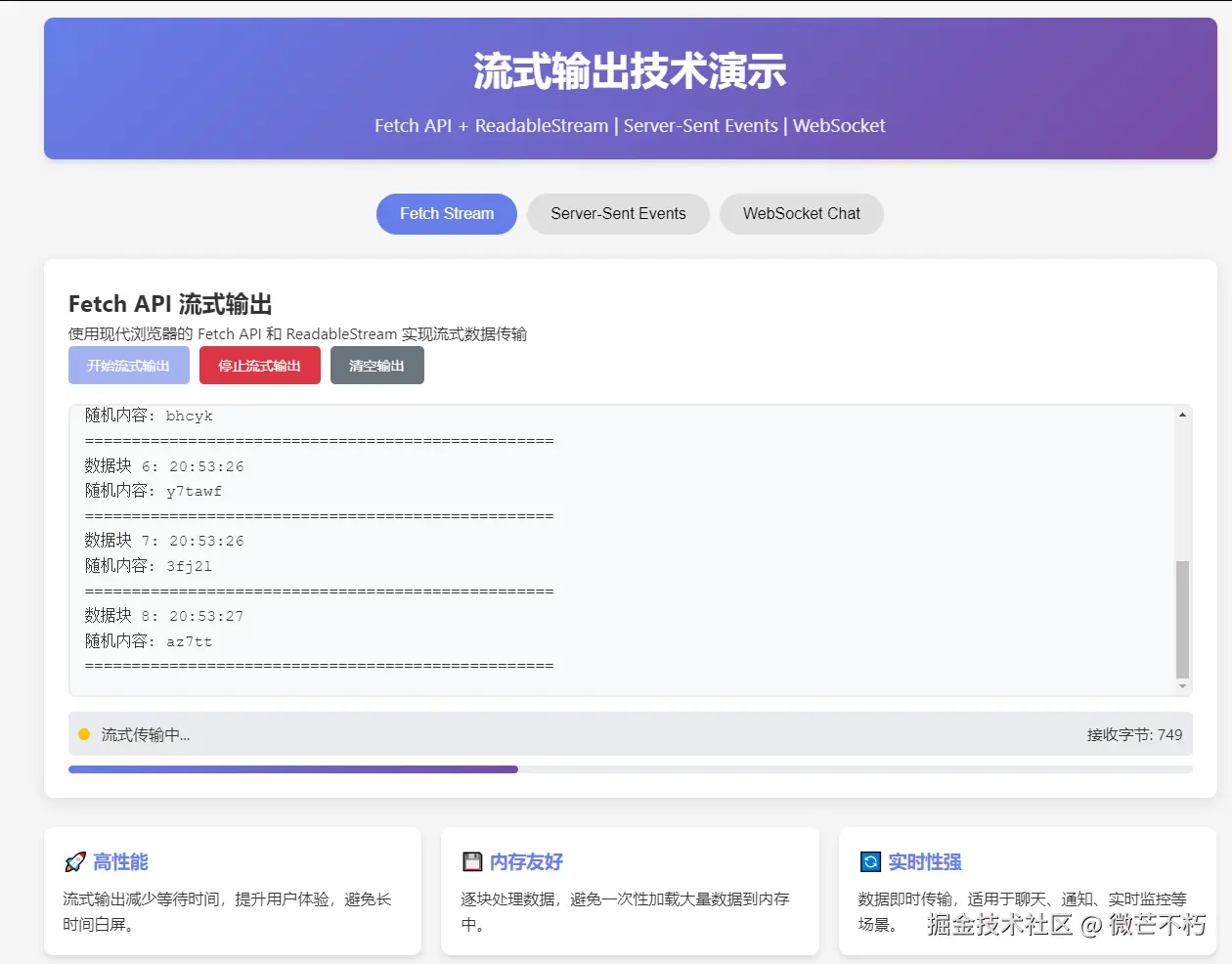Click the 接收字节: 749 counter
The image size is (1232, 964).
coord(1134,735)
